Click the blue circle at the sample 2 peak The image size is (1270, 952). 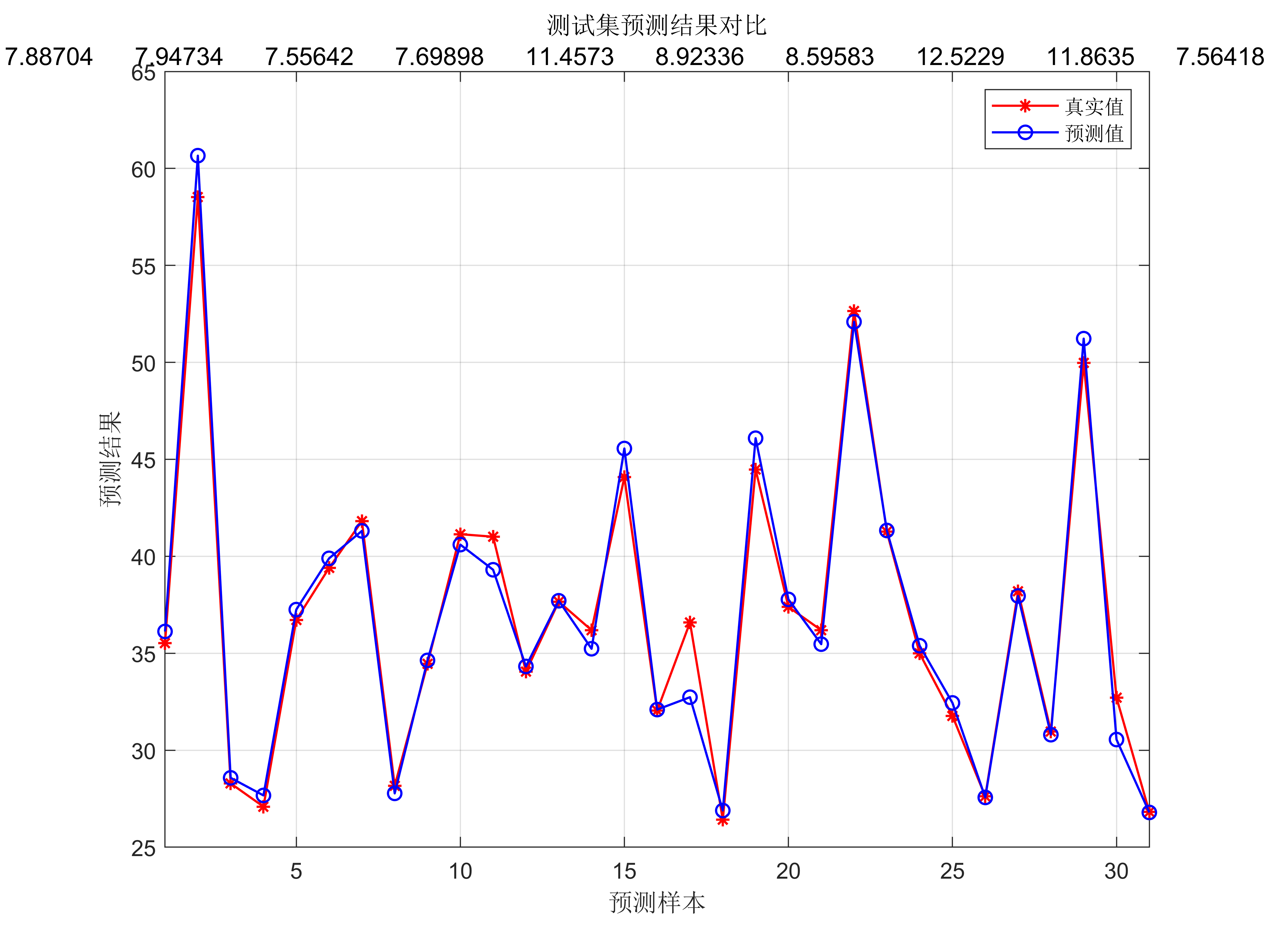198,156
